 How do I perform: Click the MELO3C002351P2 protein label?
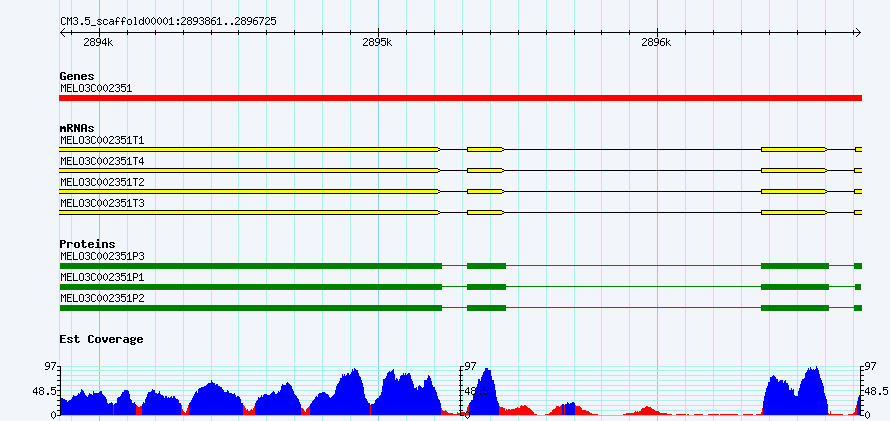(x=102, y=298)
